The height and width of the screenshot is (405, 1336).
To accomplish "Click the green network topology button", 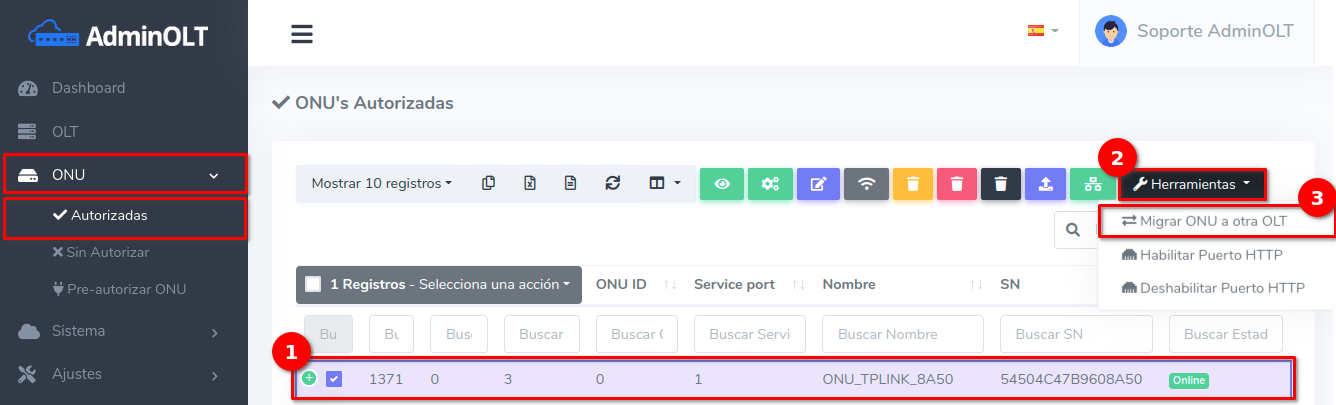I will click(1093, 184).
